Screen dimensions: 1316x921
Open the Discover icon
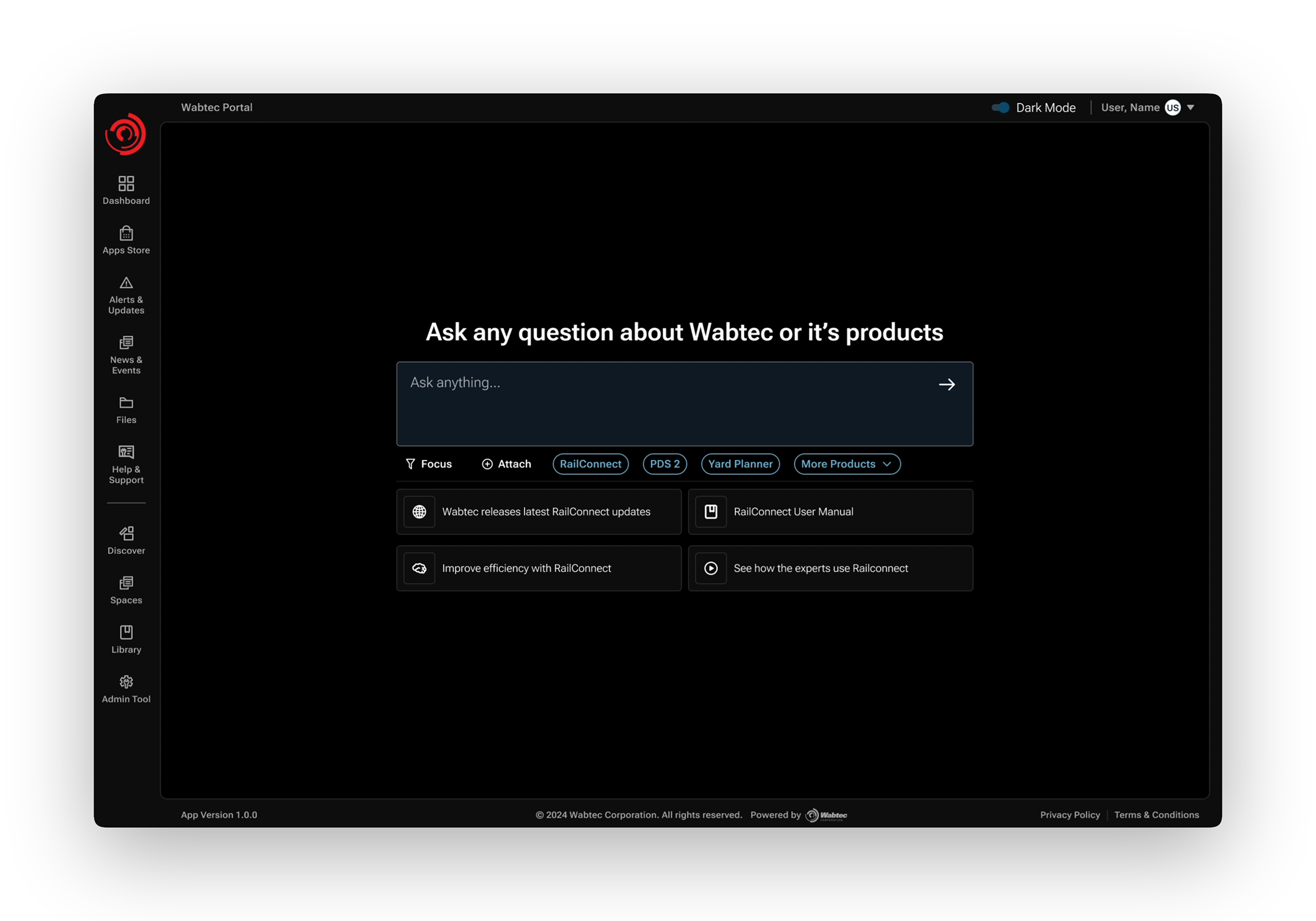tap(126, 533)
